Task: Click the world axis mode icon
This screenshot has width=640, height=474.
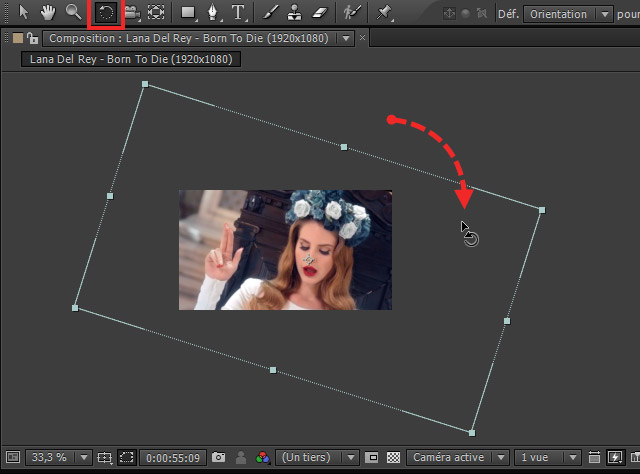Action: pyautogui.click(x=465, y=14)
